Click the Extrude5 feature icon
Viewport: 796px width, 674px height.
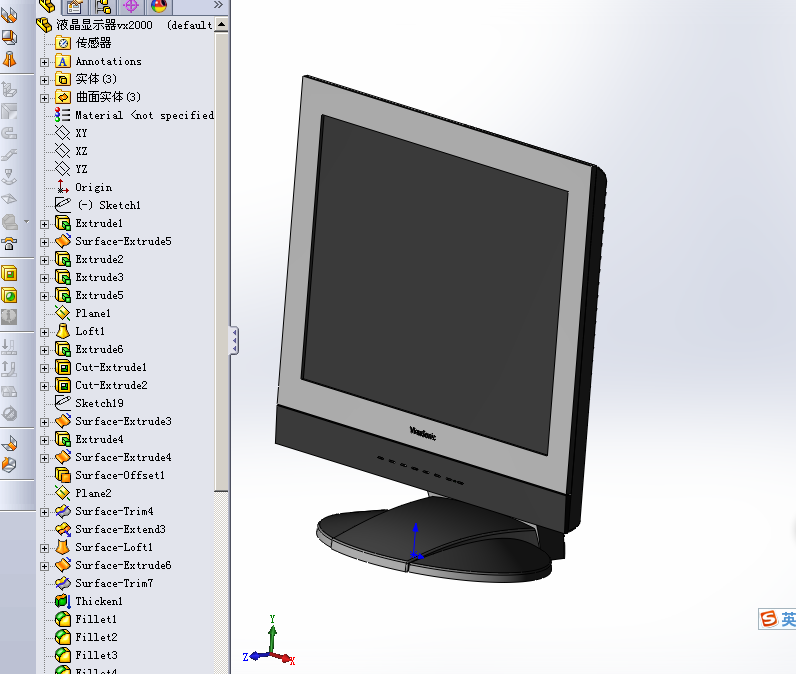pos(62,295)
